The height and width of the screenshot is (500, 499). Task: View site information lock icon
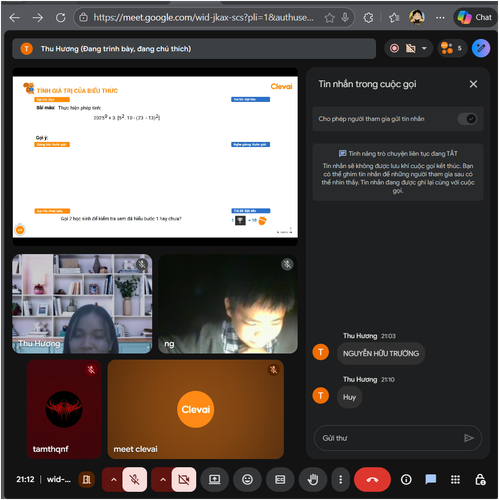(x=84, y=17)
